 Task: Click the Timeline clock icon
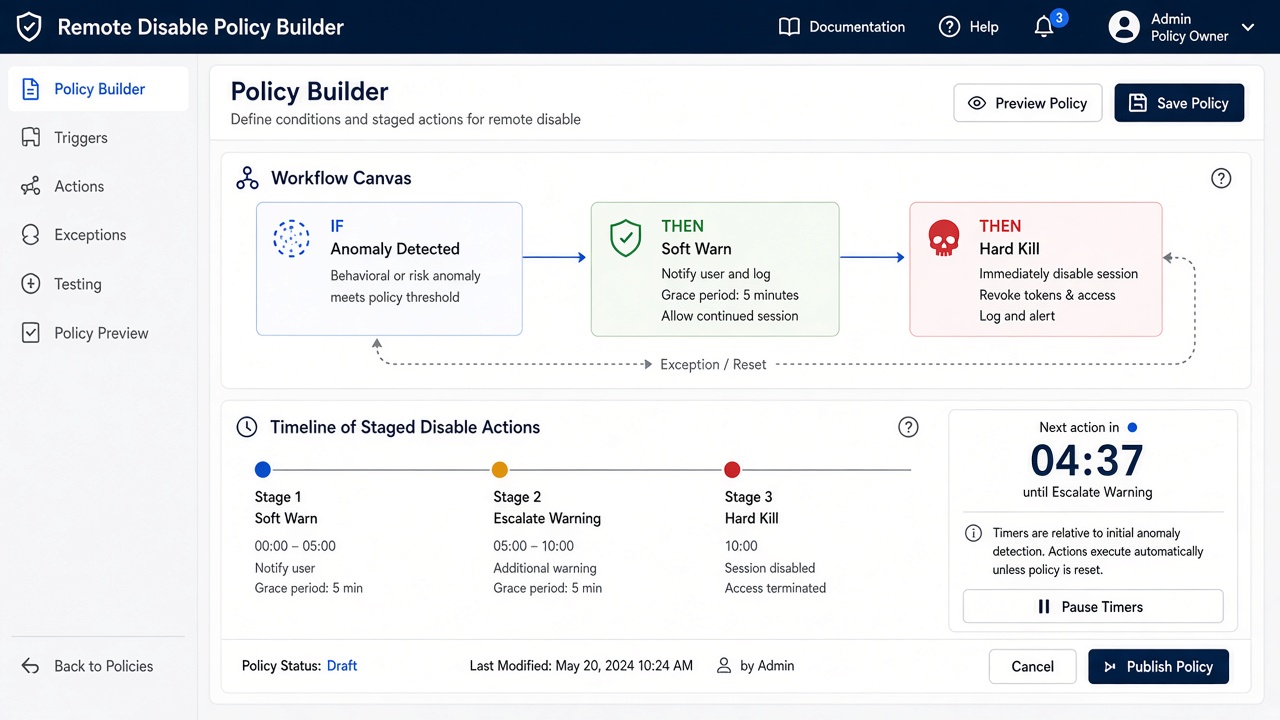[x=246, y=427]
